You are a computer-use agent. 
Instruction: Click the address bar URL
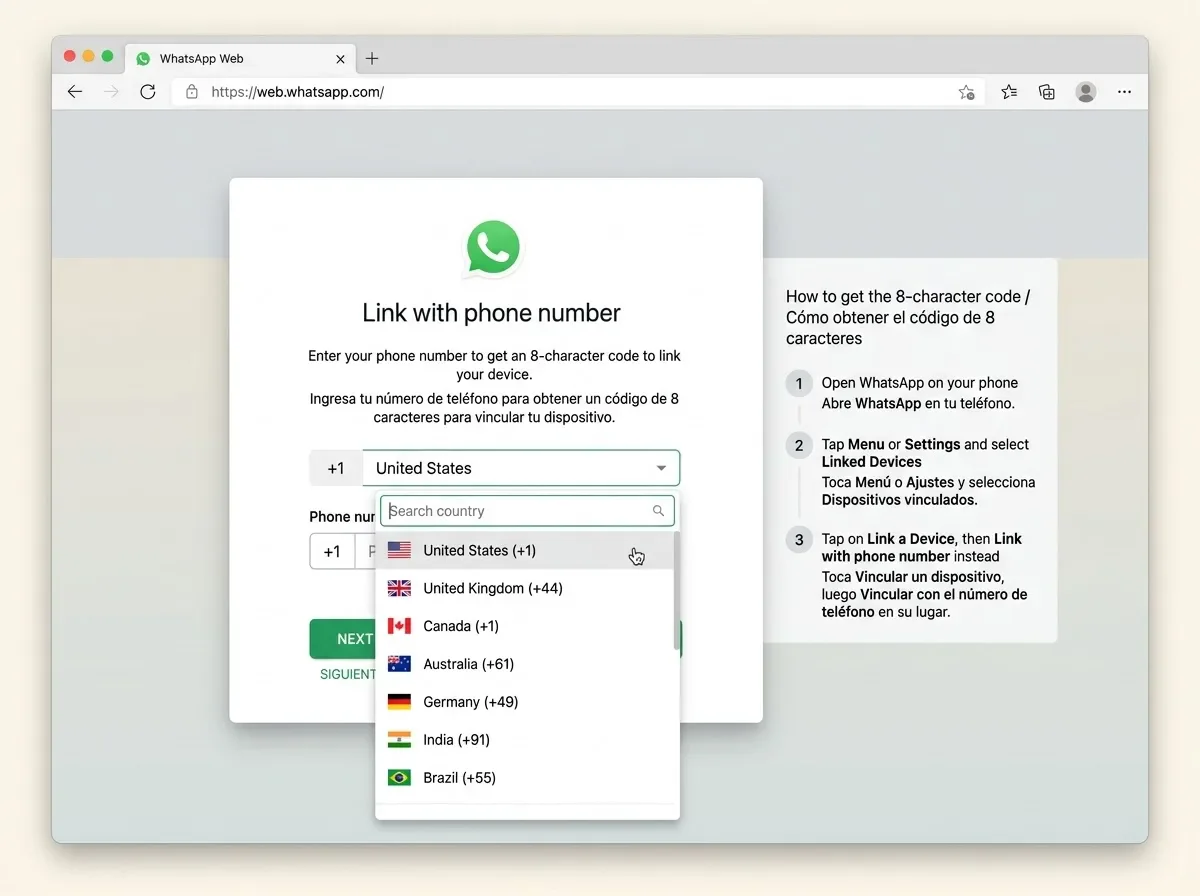[297, 92]
